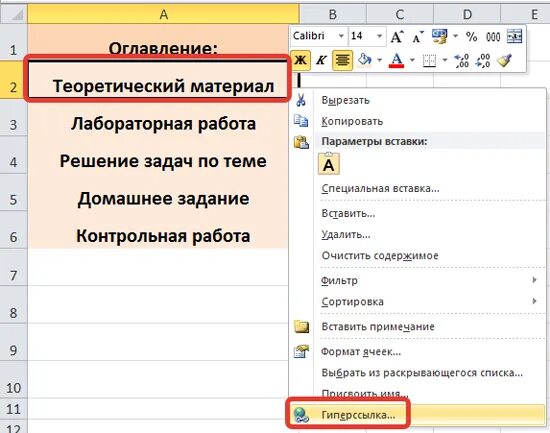The width and height of the screenshot is (550, 433).
Task: Click the scissors icon beside Вырезать
Action: (301, 100)
